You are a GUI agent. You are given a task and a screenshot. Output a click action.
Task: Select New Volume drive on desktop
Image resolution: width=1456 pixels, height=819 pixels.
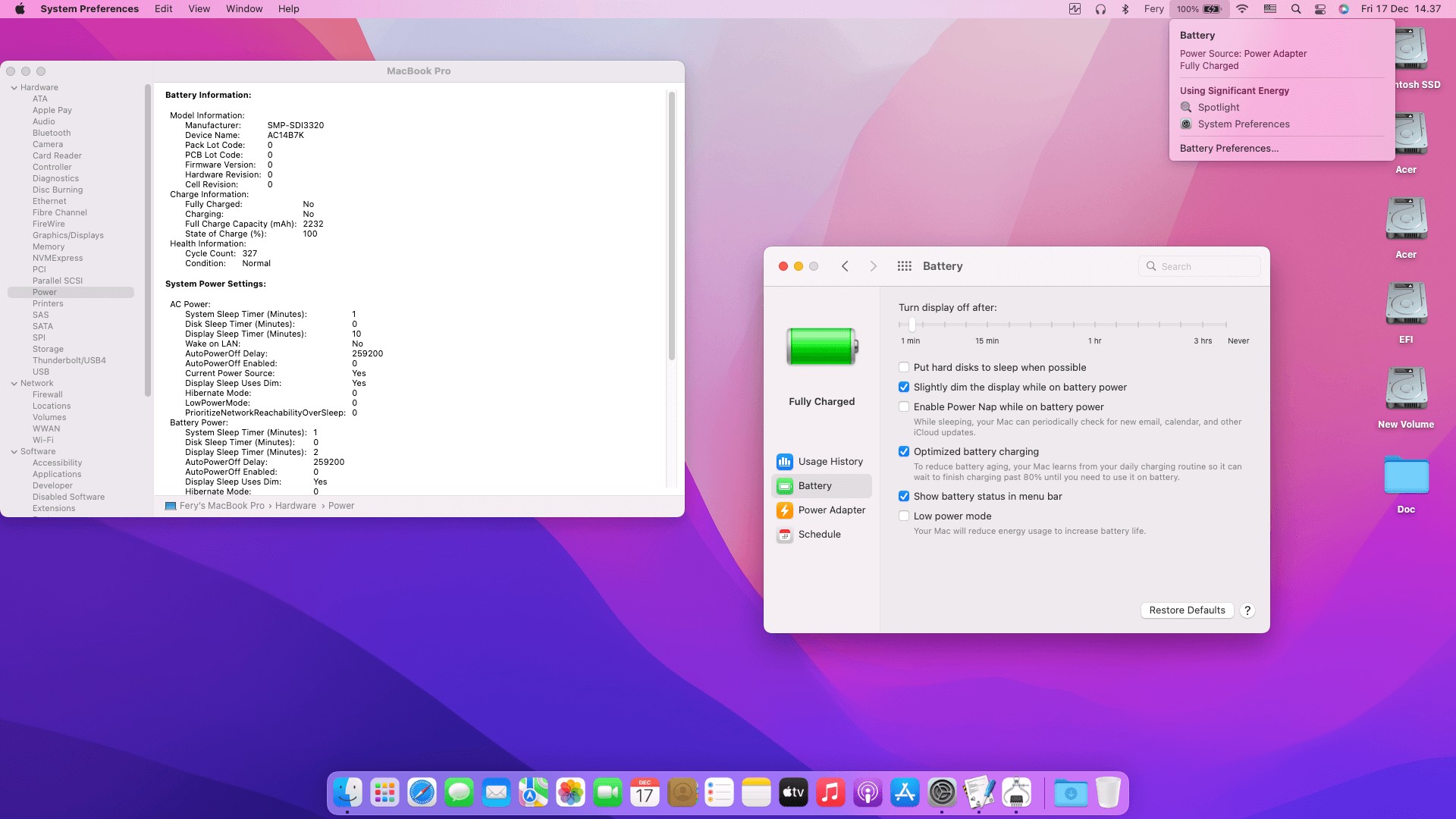(x=1406, y=397)
